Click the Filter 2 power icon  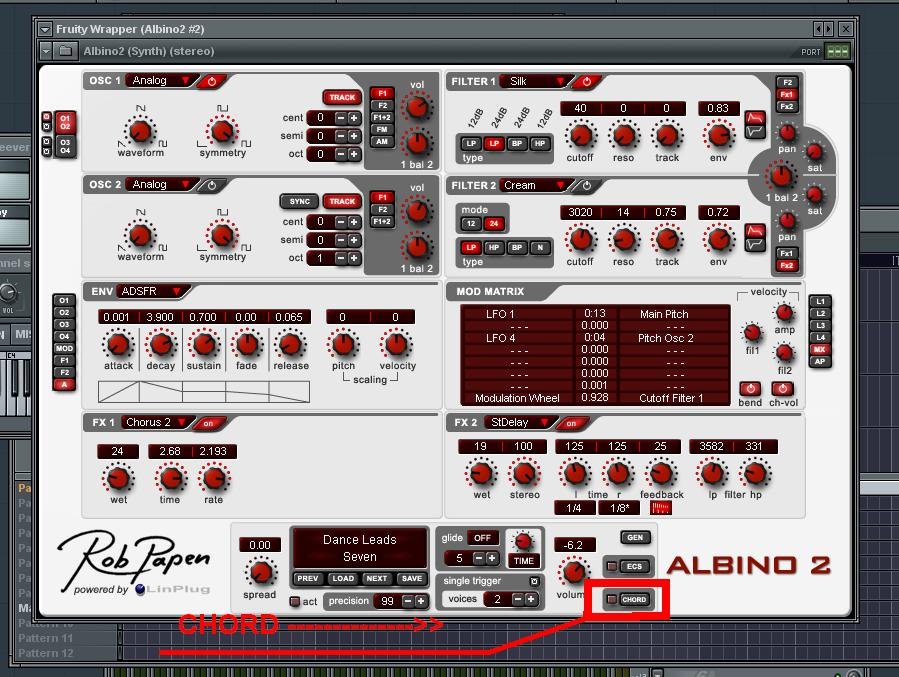(587, 186)
